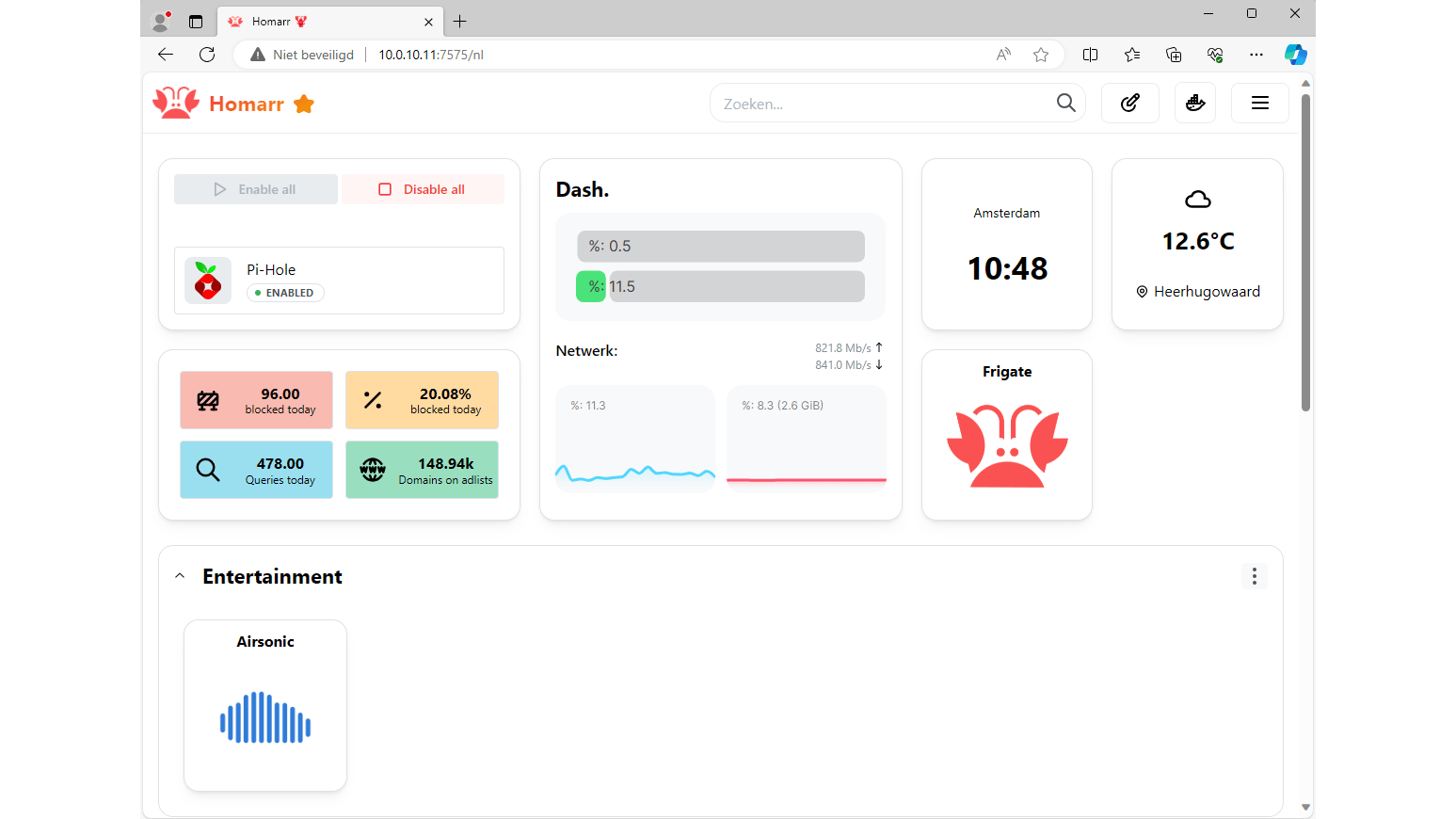Click the Homarr bunny logo
This screenshot has height=819, width=1456.
[x=175, y=103]
